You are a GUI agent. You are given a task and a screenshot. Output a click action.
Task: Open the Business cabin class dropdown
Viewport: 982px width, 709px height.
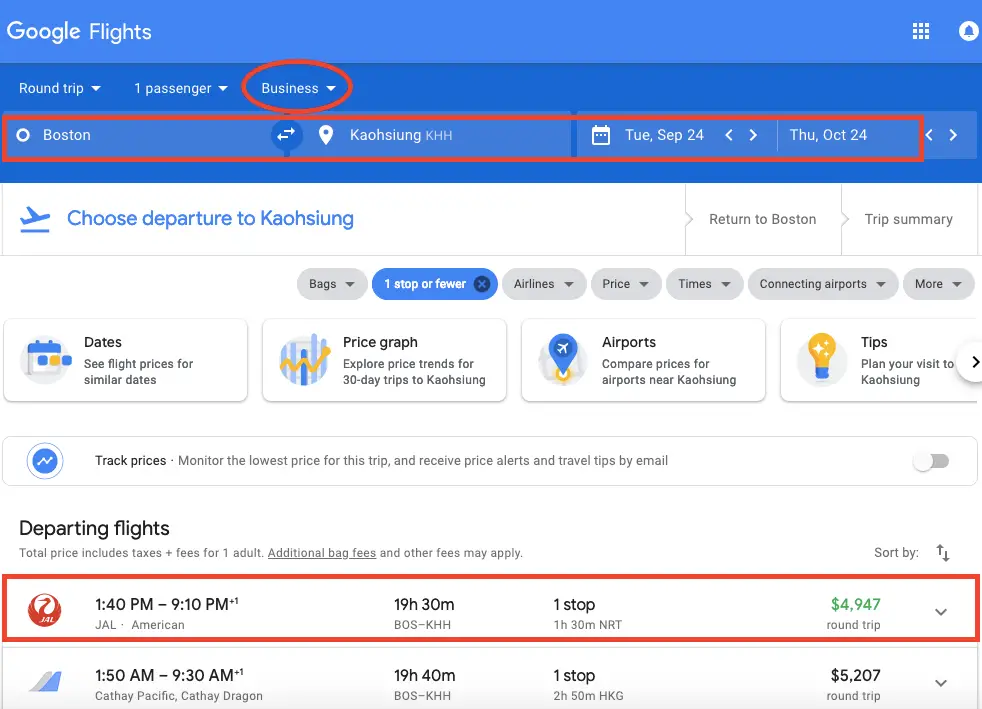298,88
